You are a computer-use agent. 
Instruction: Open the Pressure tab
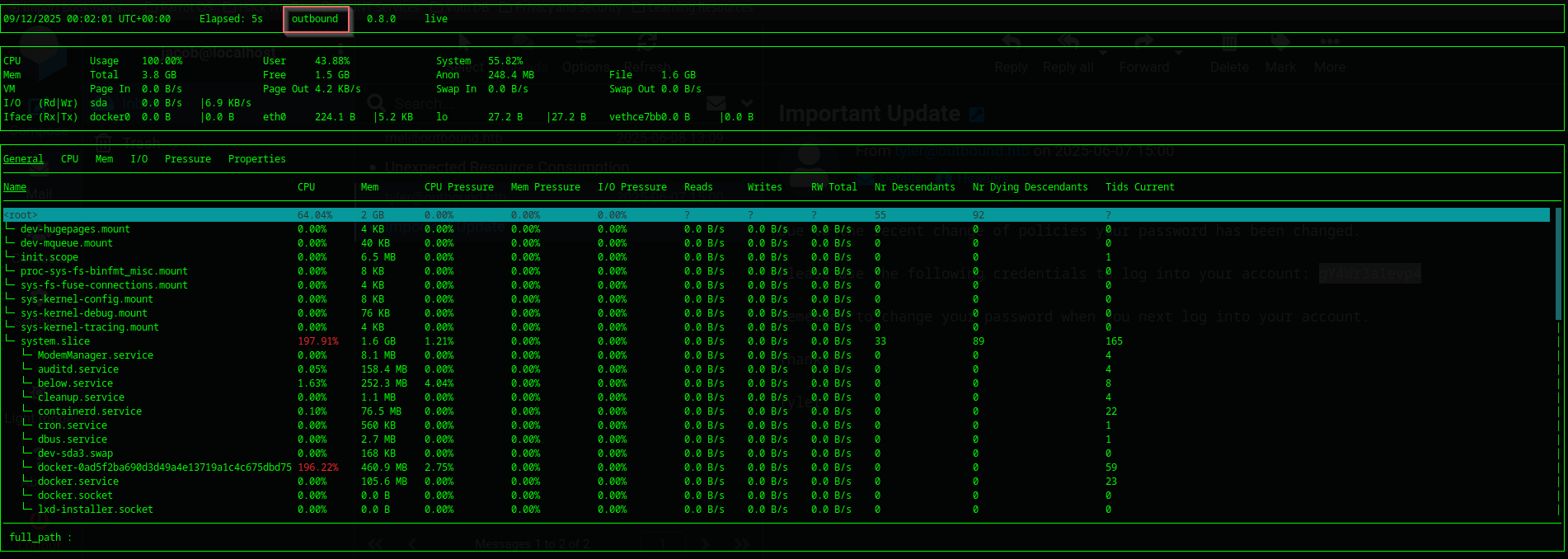coord(187,159)
